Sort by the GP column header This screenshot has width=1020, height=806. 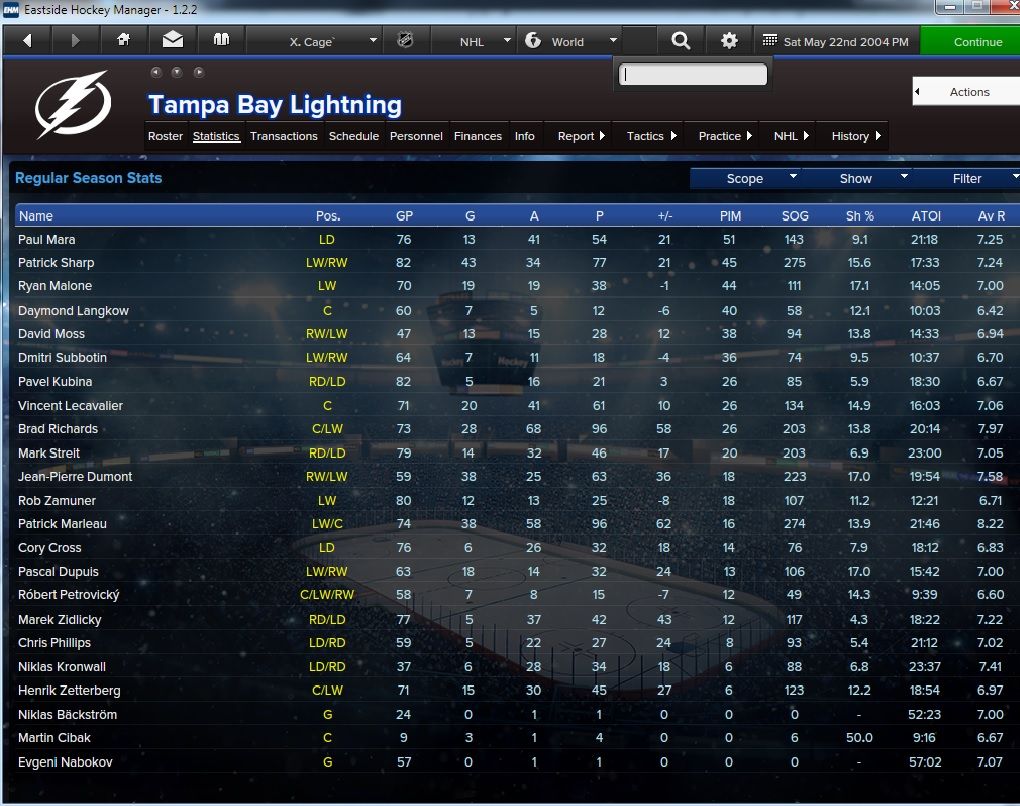coord(404,216)
